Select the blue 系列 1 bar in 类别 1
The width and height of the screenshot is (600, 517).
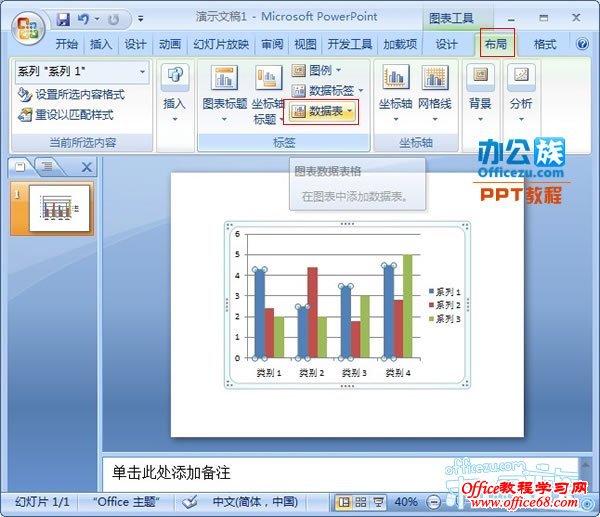coord(259,314)
